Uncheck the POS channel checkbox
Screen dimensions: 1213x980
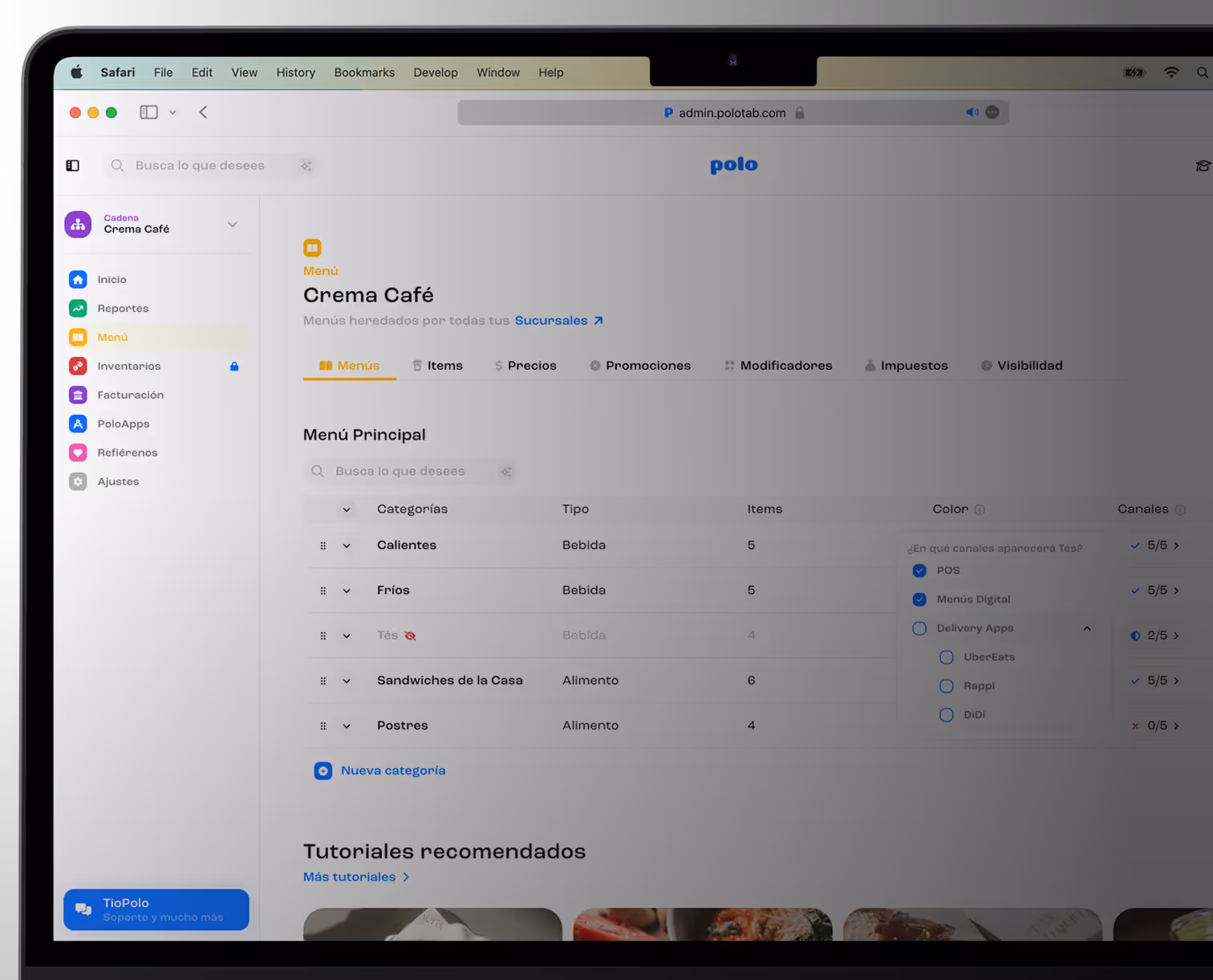coord(919,570)
